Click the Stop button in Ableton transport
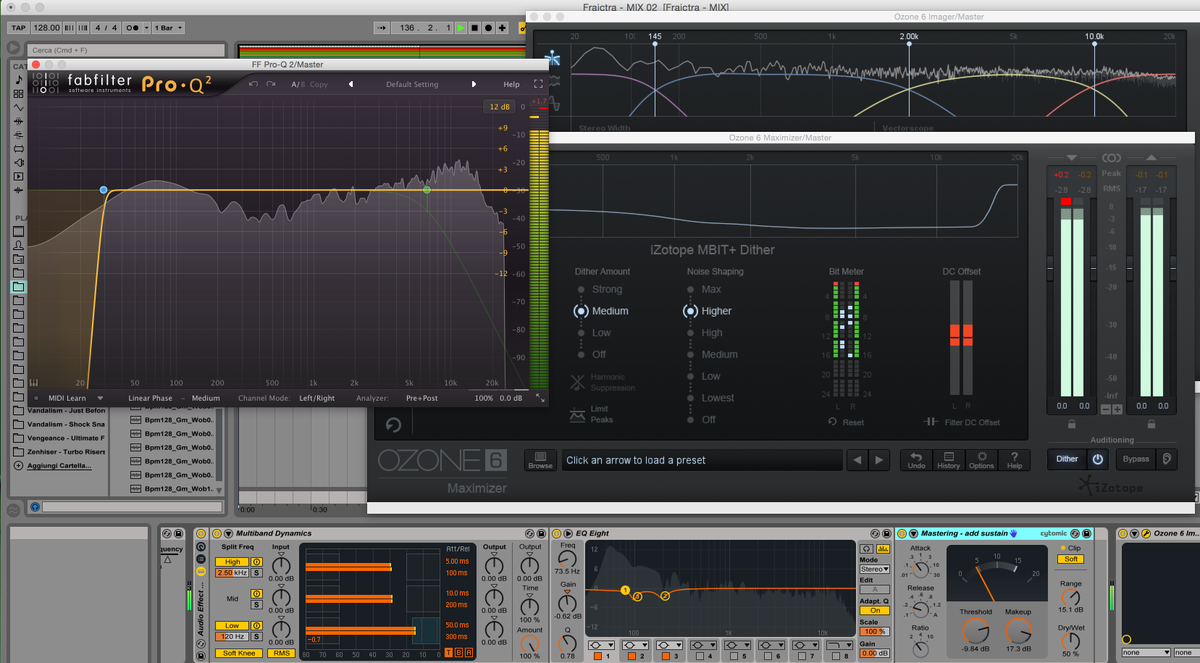Screen dimensions: 1200x663 475,27
